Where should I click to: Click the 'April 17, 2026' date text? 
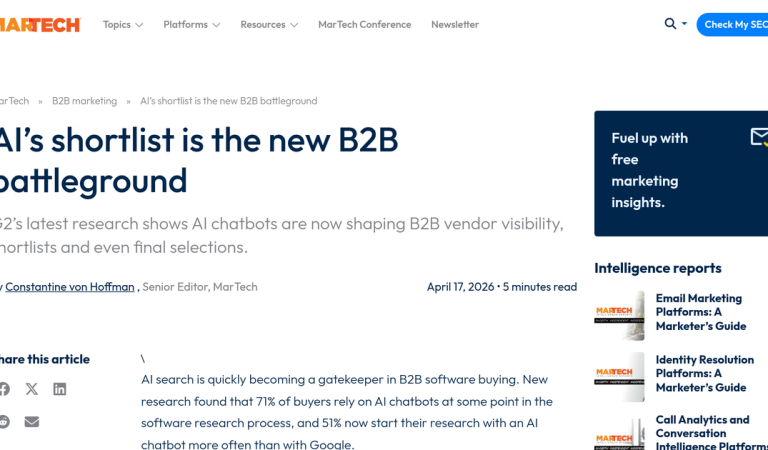460,287
